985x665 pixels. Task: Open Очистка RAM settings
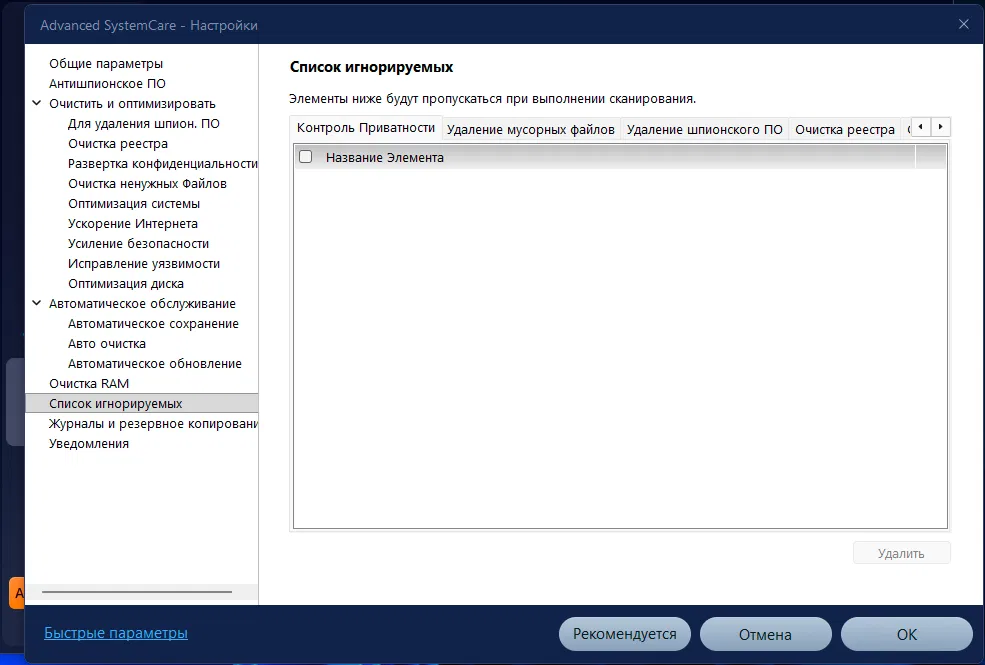pyautogui.click(x=89, y=384)
